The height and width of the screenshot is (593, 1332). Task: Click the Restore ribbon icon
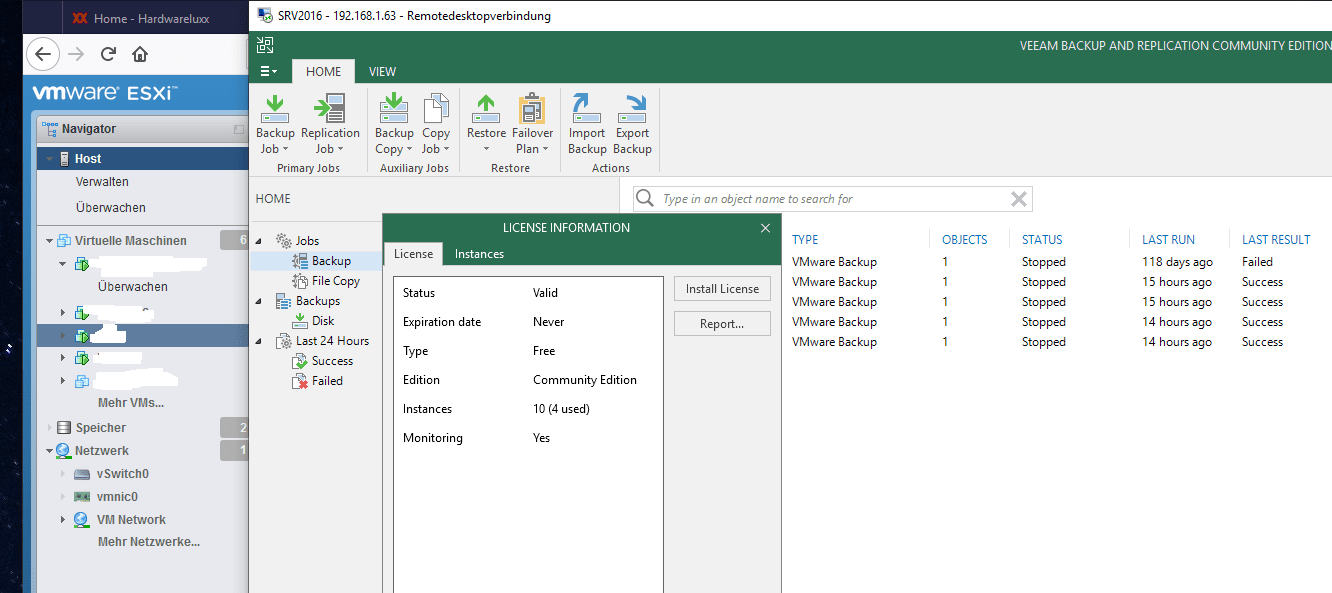point(486,110)
